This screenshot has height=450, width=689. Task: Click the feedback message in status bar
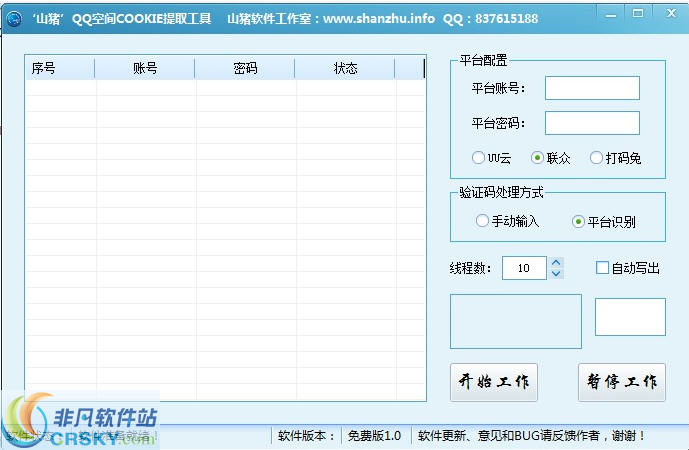[531, 436]
